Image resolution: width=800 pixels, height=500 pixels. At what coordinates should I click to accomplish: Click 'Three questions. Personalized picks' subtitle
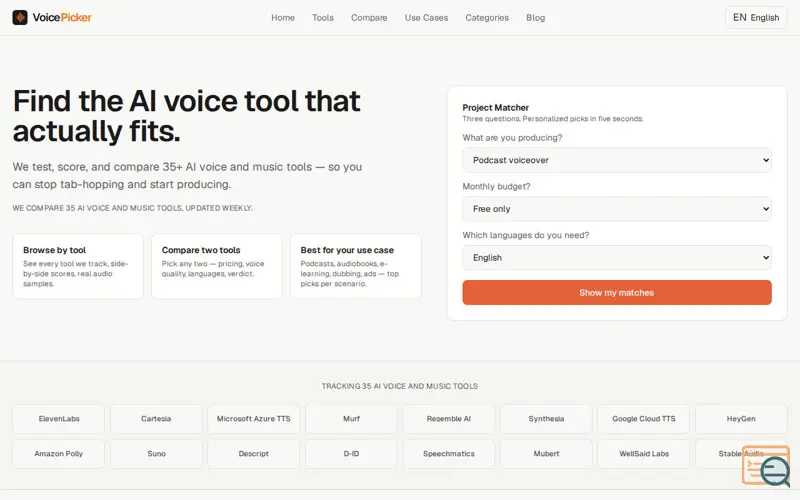(553, 119)
